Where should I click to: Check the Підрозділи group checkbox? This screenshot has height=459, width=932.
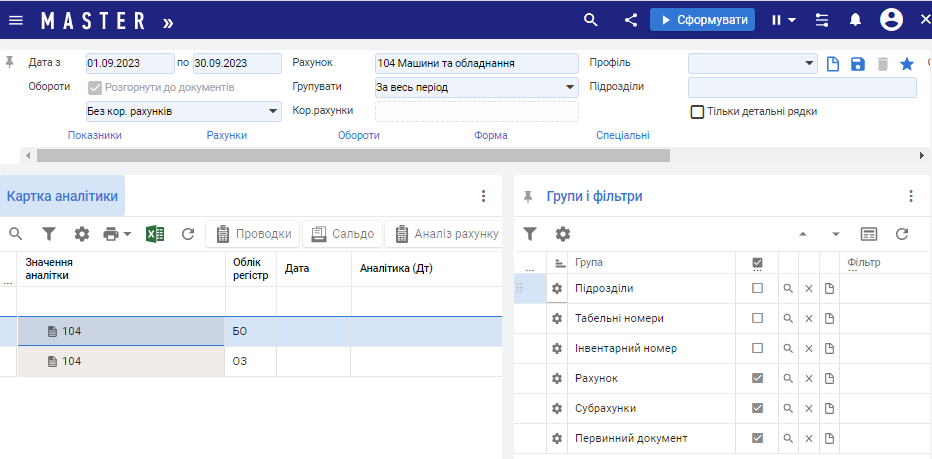pyautogui.click(x=757, y=288)
